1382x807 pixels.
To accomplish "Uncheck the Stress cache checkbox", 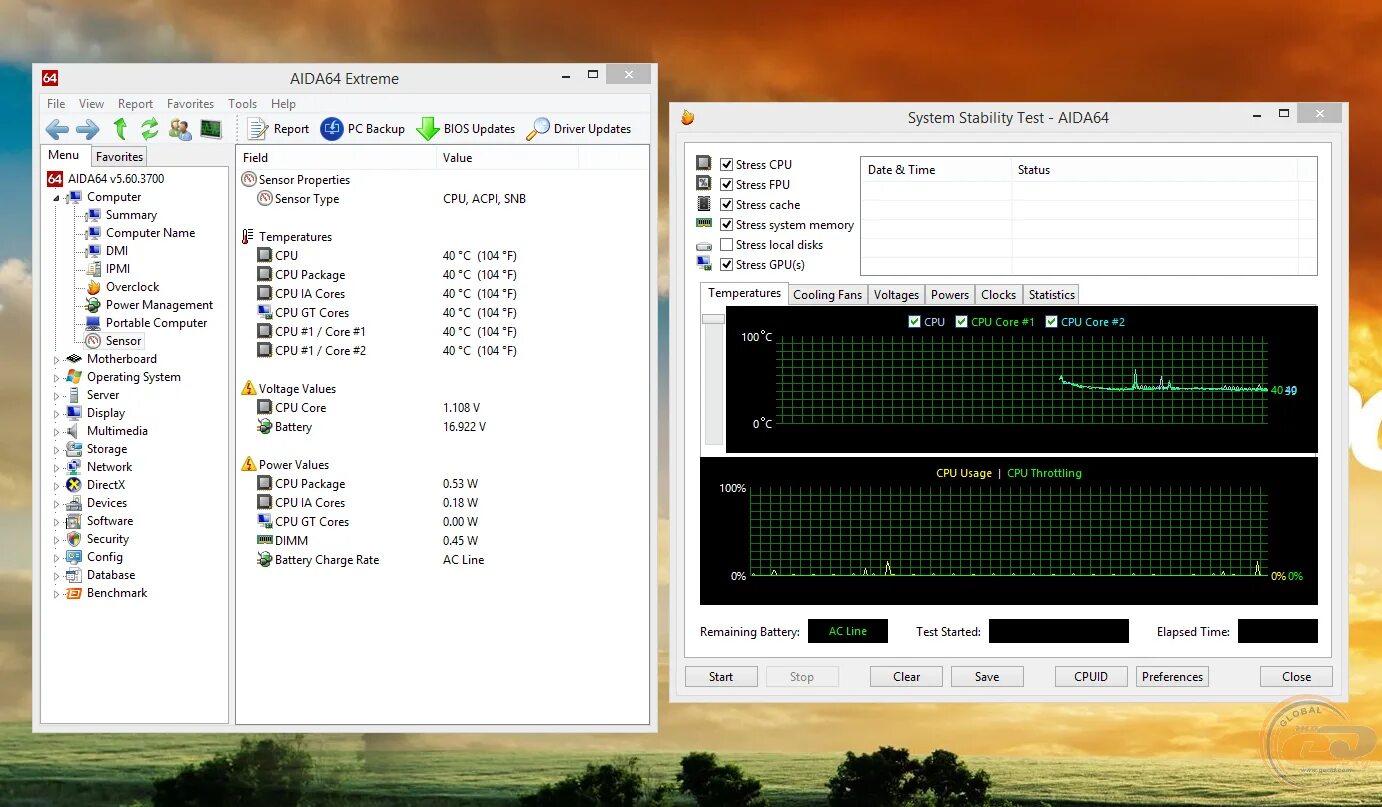I will pos(727,205).
